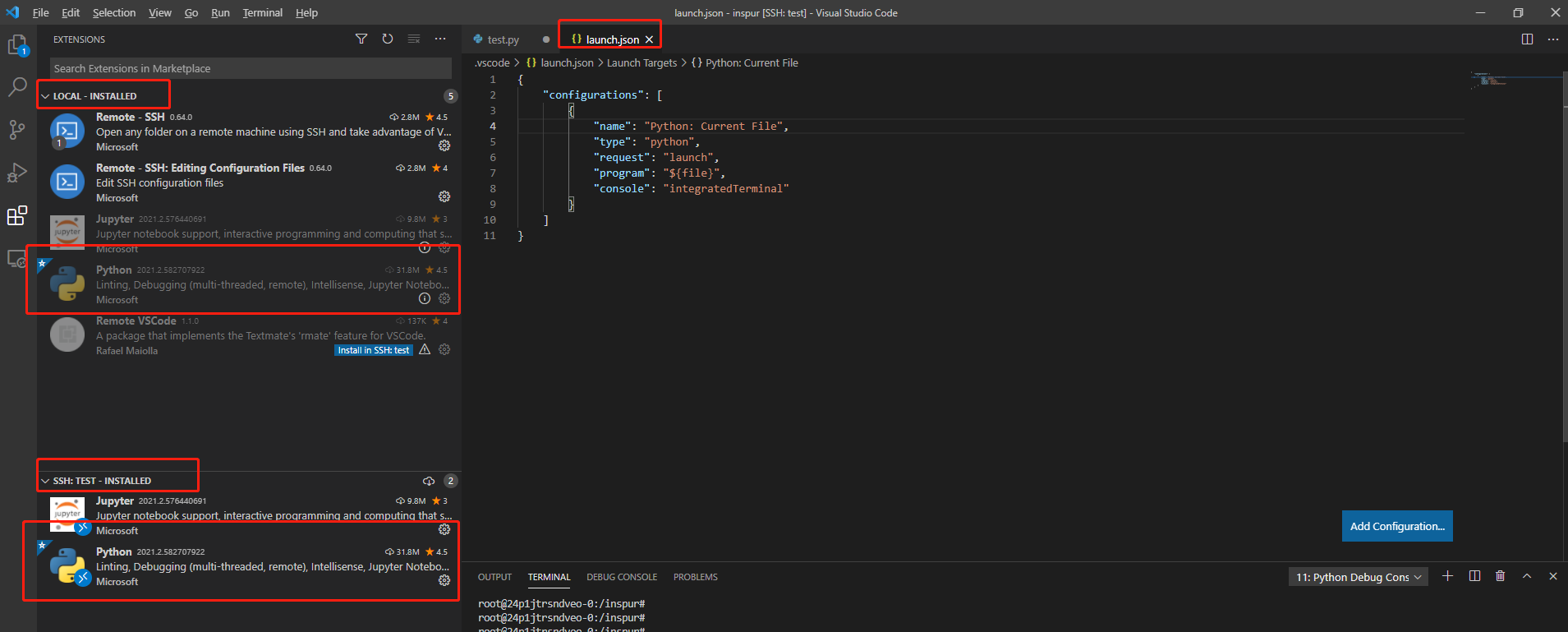Click the Search Extensions in Marketplace field
Screen dimensions: 1568x632
(x=251, y=68)
